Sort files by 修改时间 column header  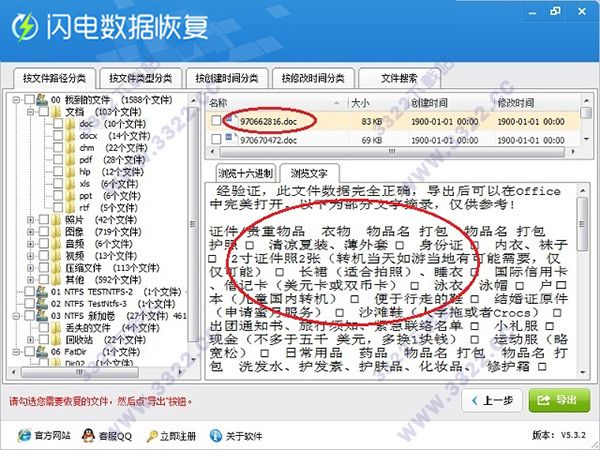[537, 103]
